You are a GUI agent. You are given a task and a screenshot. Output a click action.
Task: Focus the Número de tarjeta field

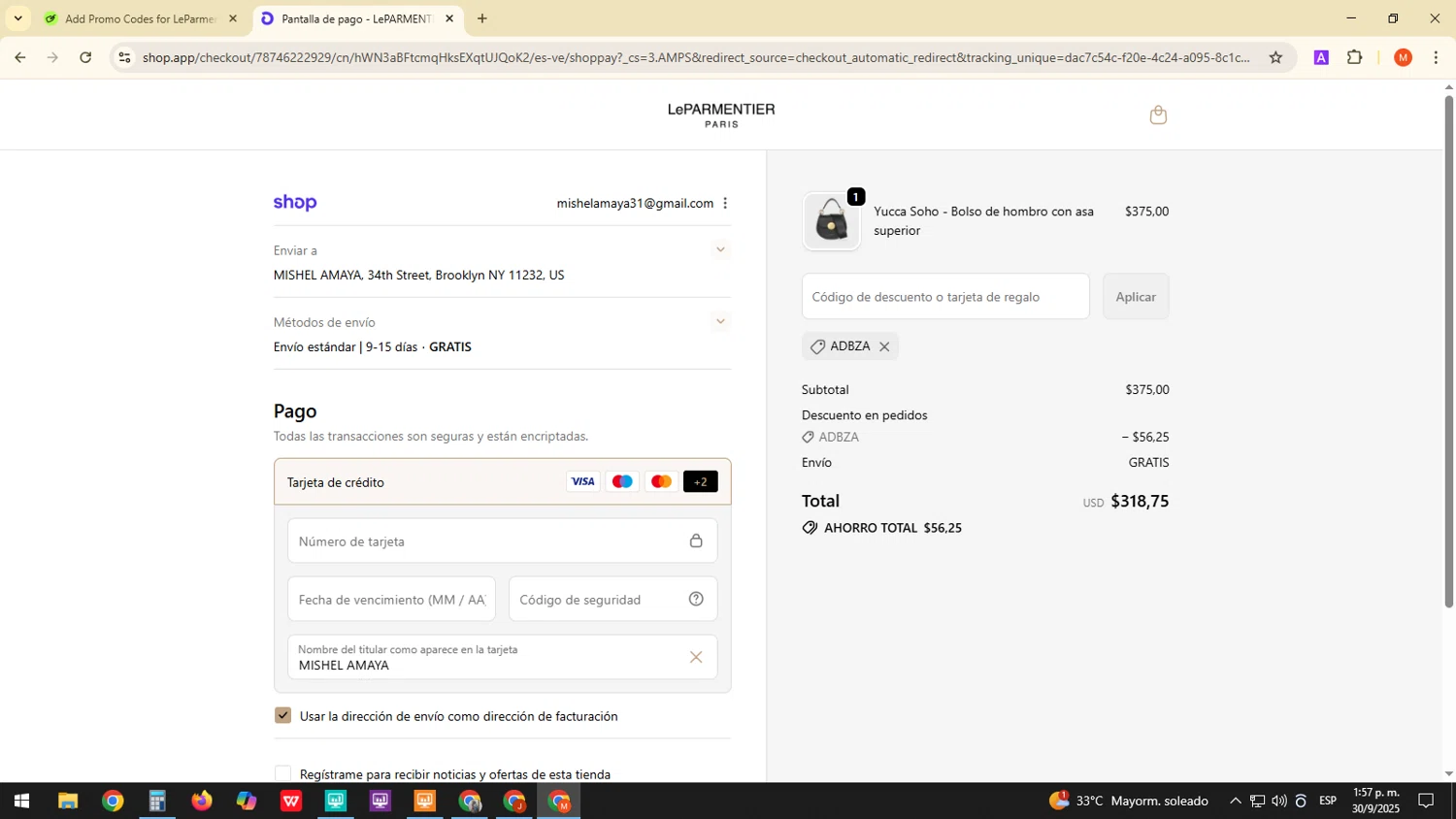pos(502,541)
